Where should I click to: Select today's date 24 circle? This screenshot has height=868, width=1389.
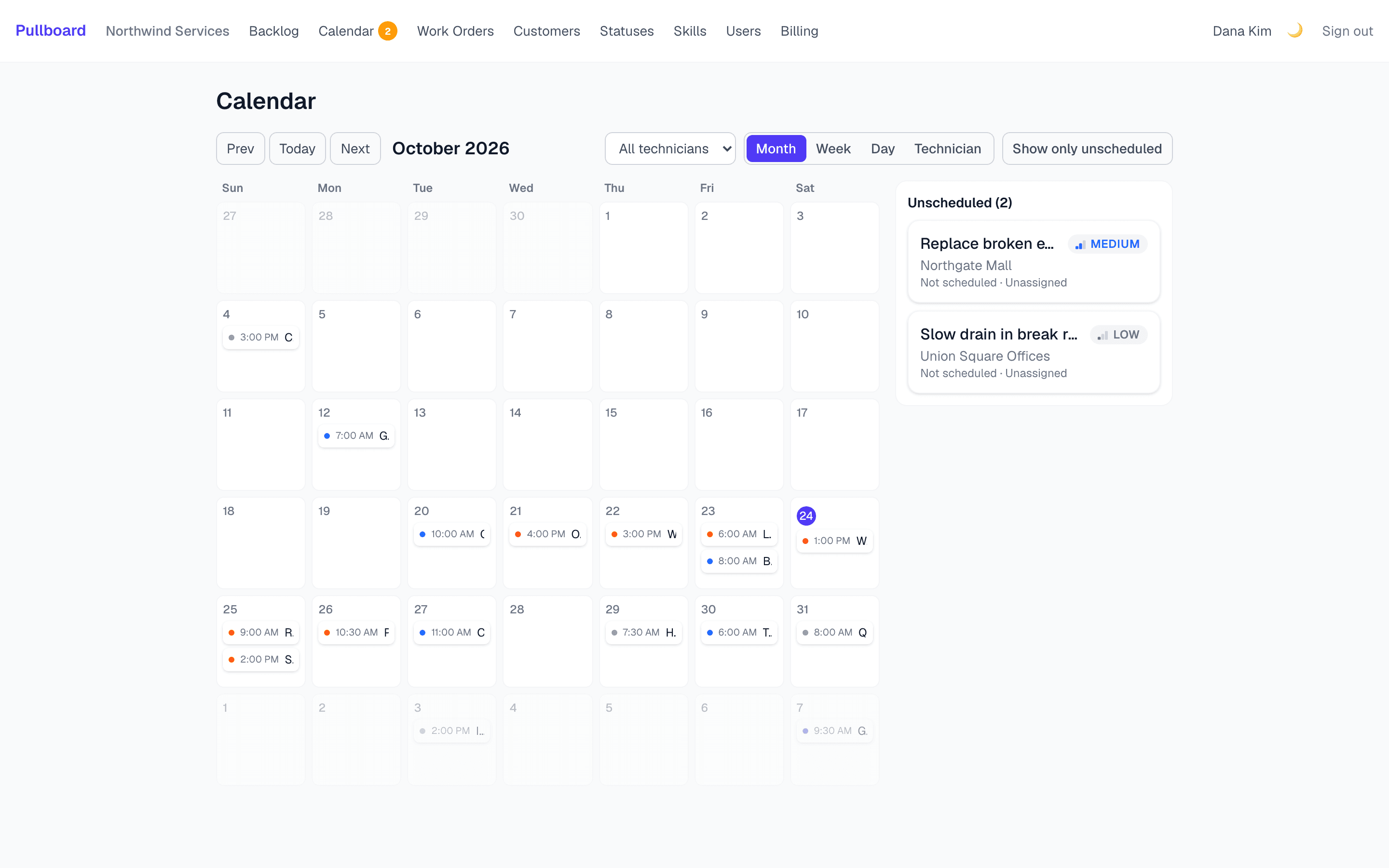(x=806, y=515)
